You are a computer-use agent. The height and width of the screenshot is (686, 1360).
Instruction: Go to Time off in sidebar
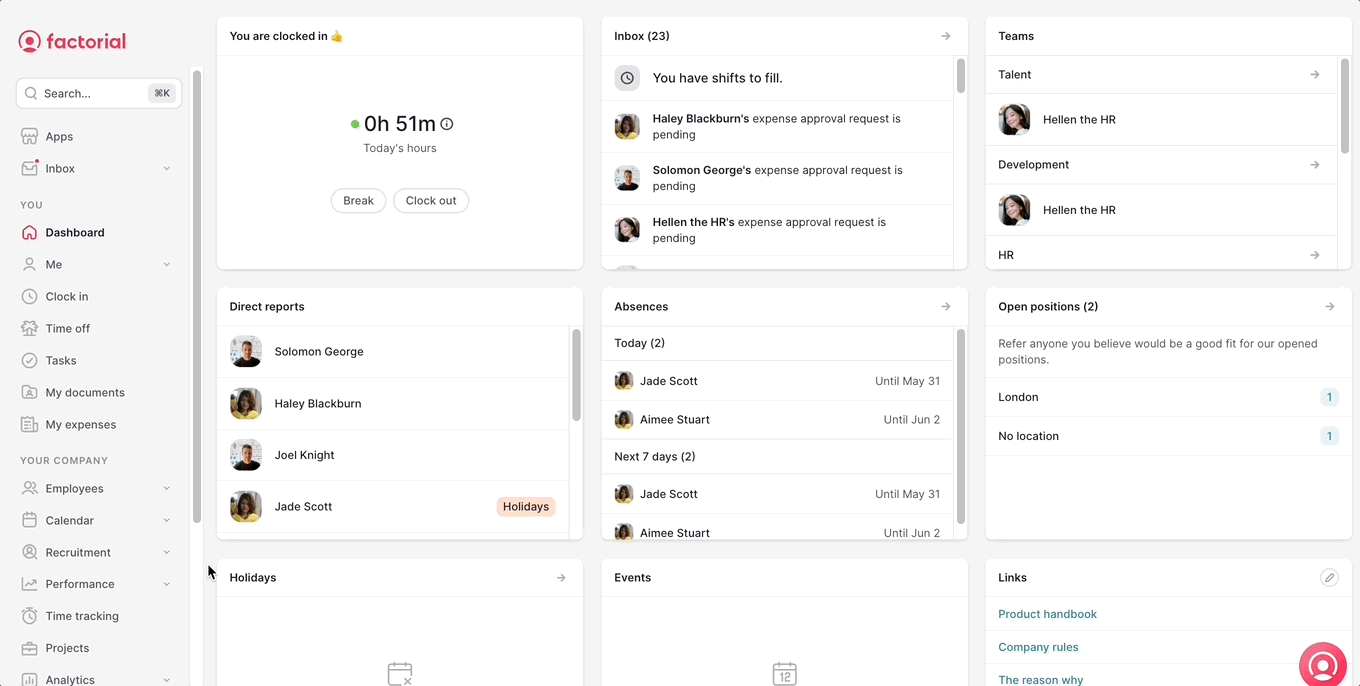coord(67,328)
